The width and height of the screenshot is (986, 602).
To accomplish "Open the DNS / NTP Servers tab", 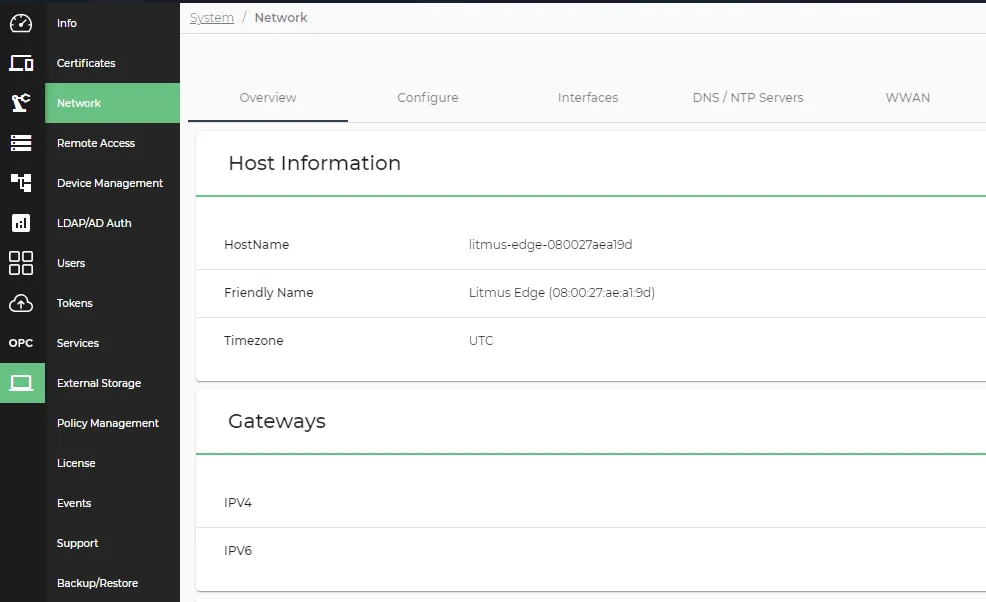I will 748,98.
